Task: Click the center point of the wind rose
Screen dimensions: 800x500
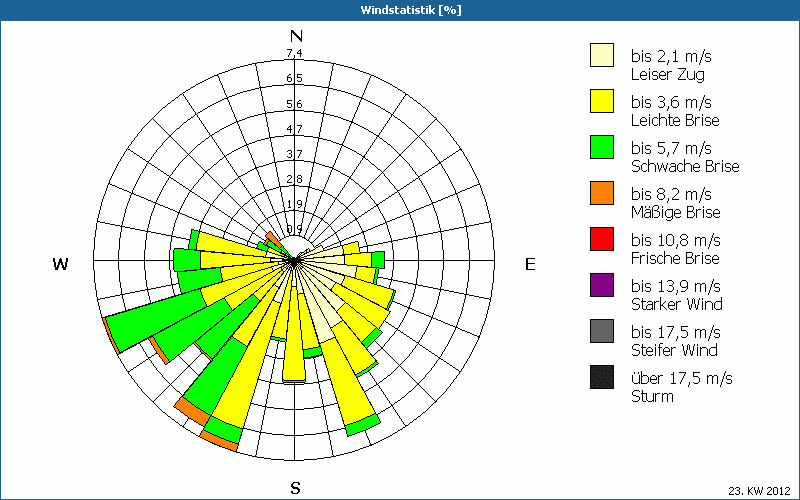Action: [x=294, y=261]
